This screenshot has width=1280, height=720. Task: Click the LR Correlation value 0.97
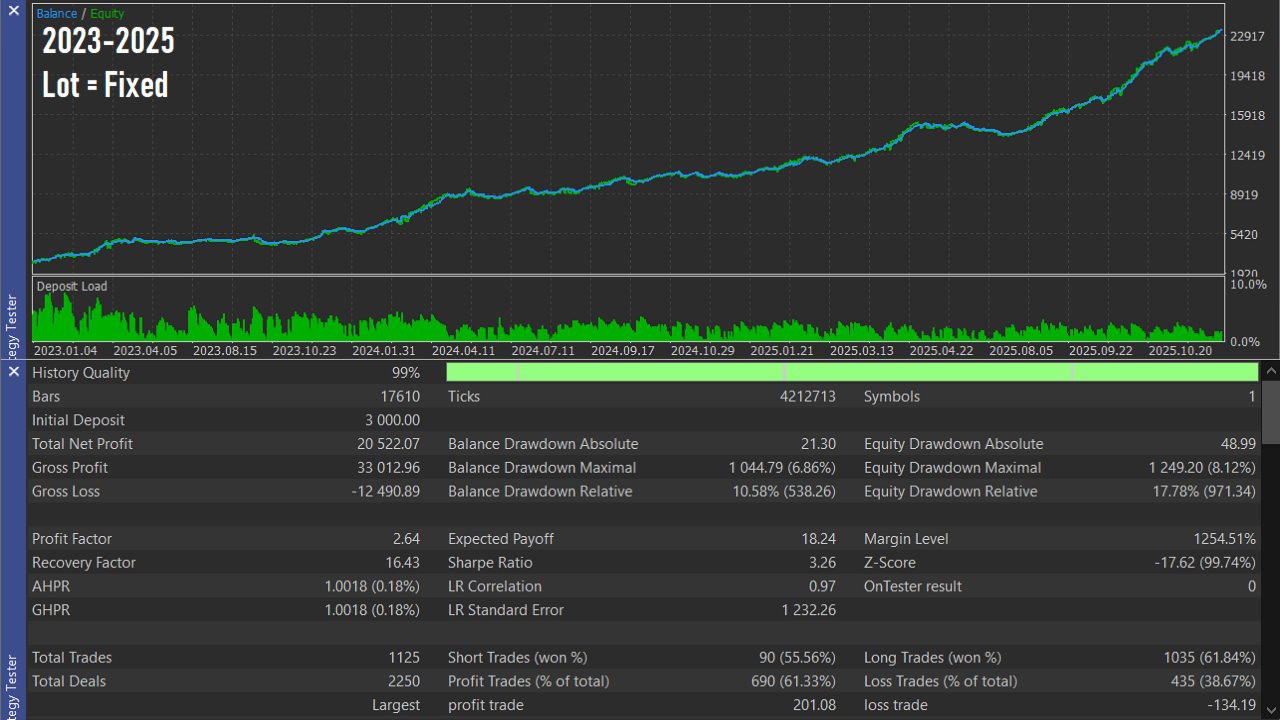tap(823, 587)
